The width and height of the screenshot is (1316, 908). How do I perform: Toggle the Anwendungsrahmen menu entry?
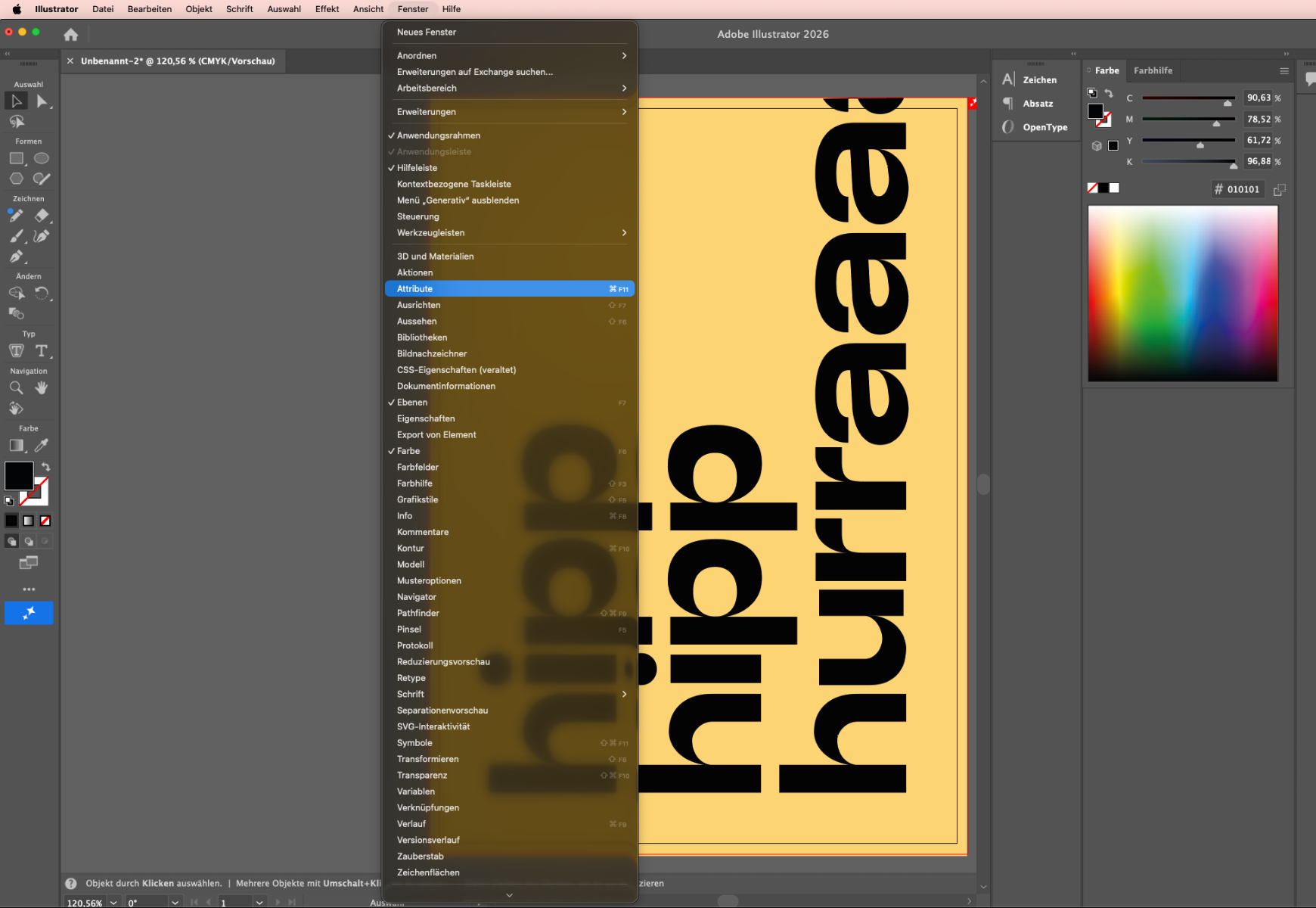coord(510,135)
